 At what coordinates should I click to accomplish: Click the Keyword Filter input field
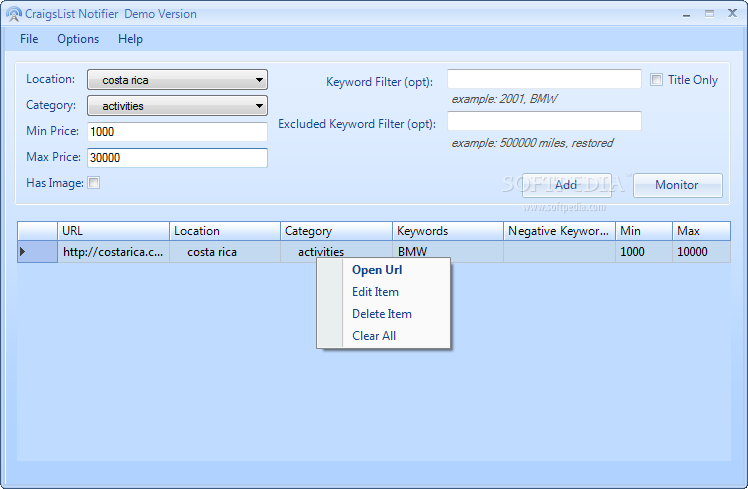coord(544,79)
